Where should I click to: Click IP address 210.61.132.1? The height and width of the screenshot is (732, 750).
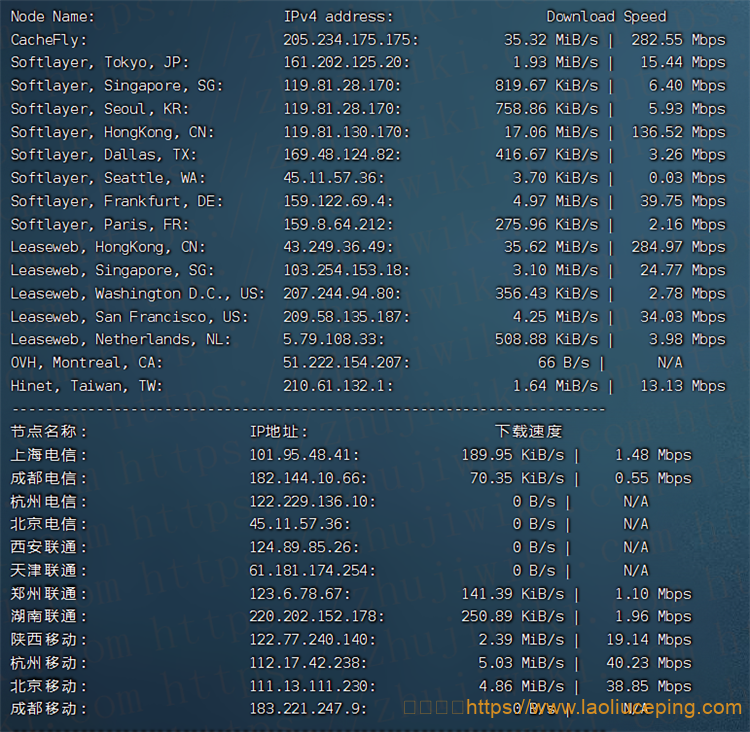point(338,386)
